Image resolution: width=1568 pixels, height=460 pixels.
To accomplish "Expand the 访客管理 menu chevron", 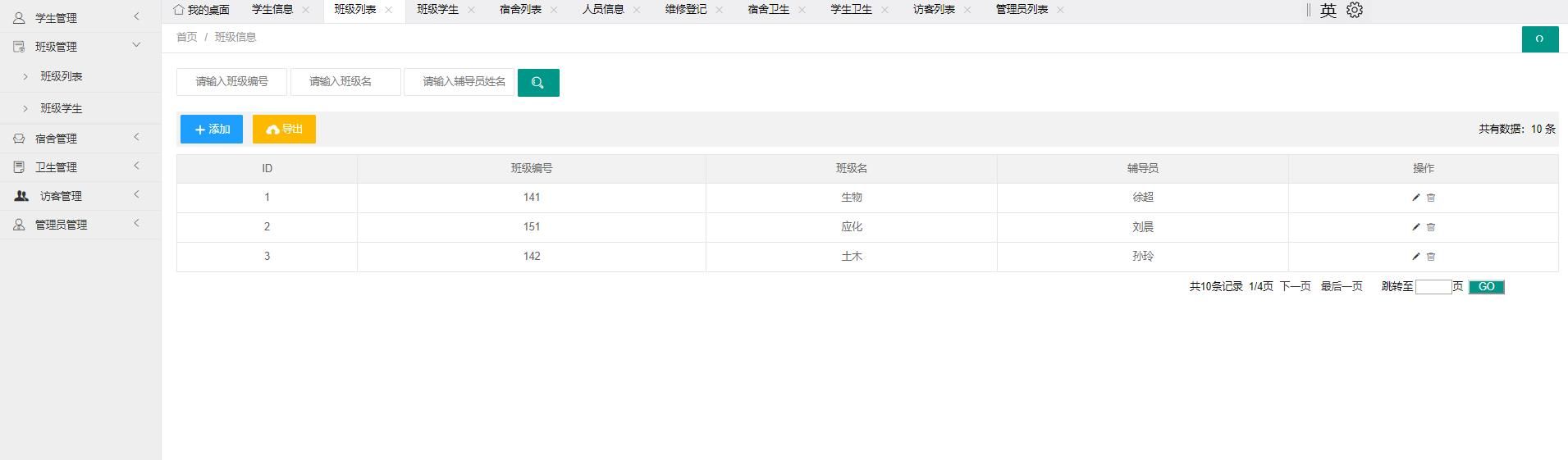I will coord(136,194).
